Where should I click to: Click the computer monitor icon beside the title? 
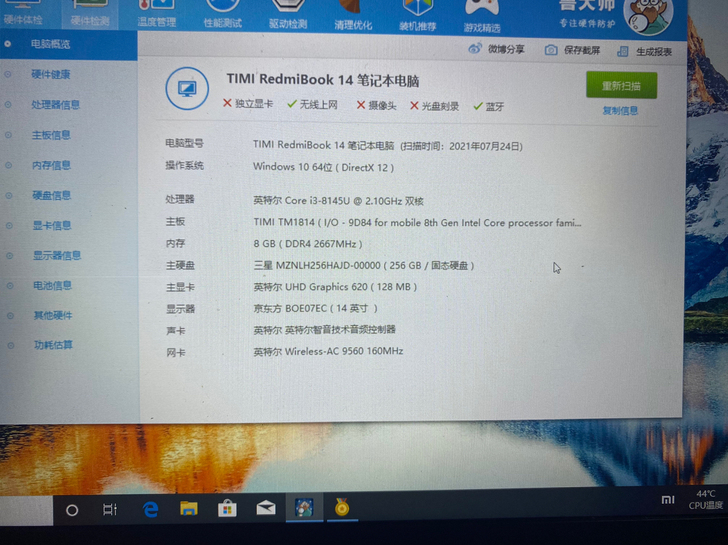187,88
